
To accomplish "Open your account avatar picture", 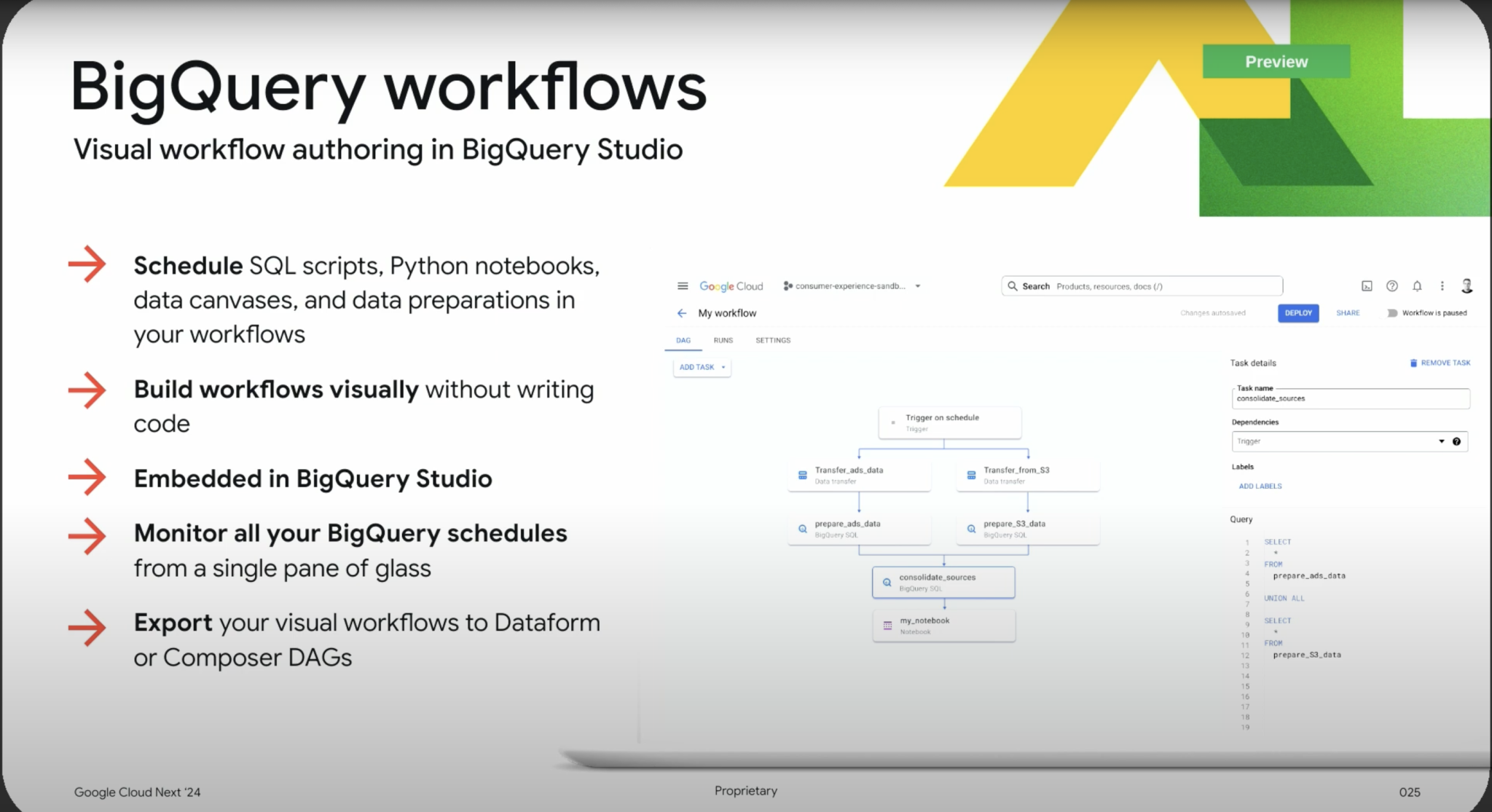I will [x=1468, y=285].
